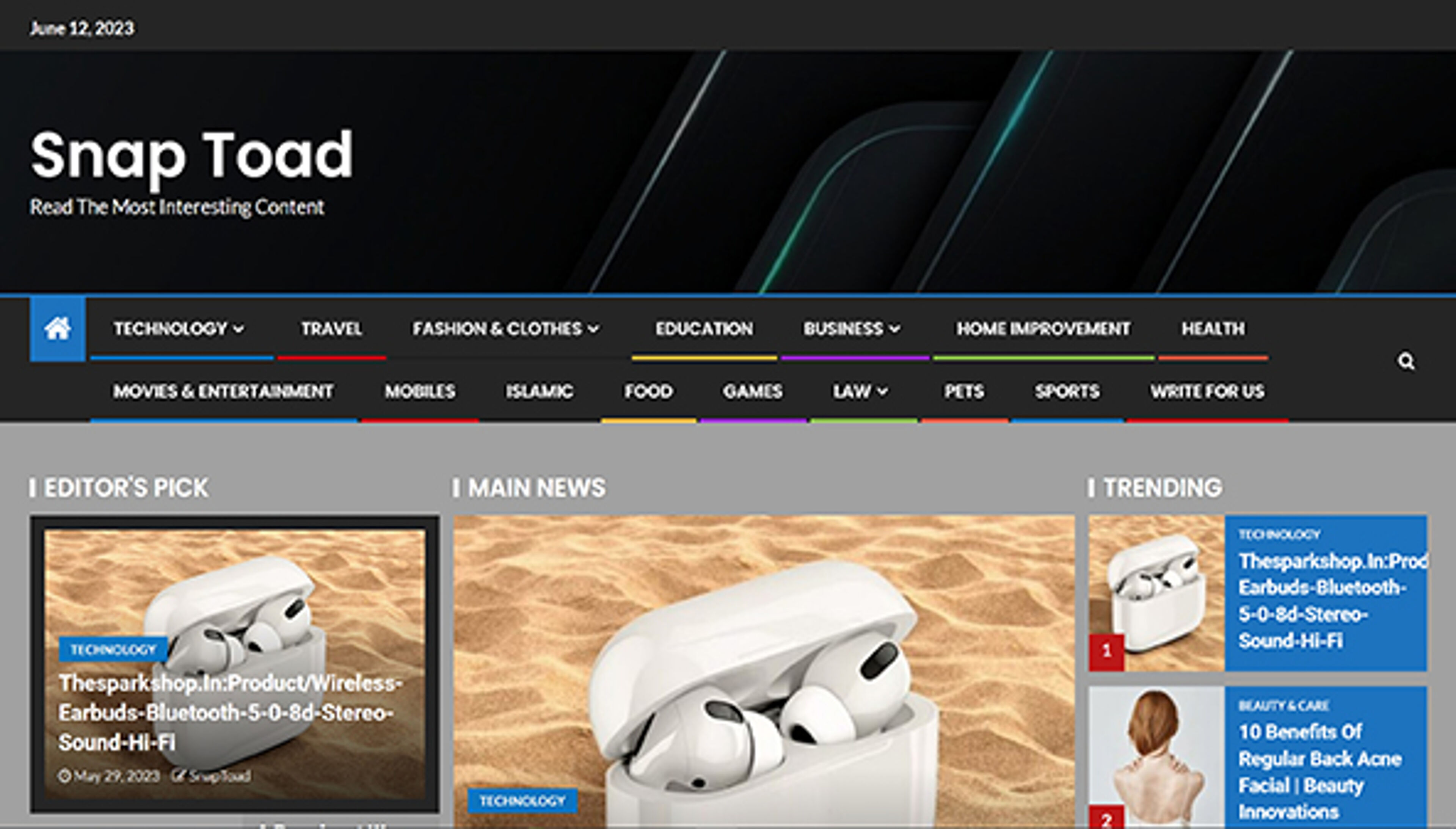Image resolution: width=1456 pixels, height=829 pixels.
Task: Expand the Fashion & Clothes dropdown arrow
Action: [594, 329]
